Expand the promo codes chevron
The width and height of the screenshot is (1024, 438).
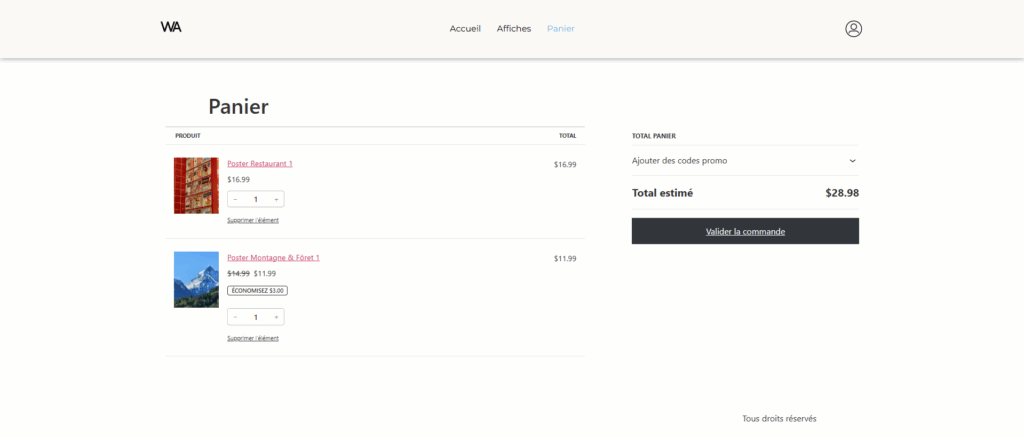pos(852,161)
